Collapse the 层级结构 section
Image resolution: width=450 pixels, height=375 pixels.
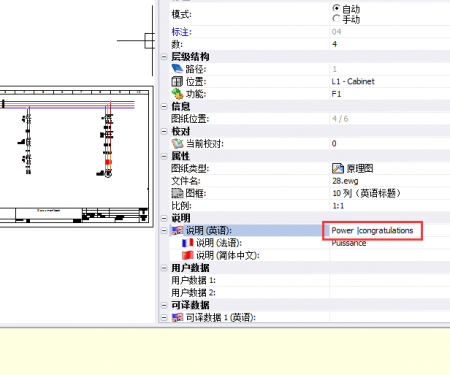click(x=164, y=57)
